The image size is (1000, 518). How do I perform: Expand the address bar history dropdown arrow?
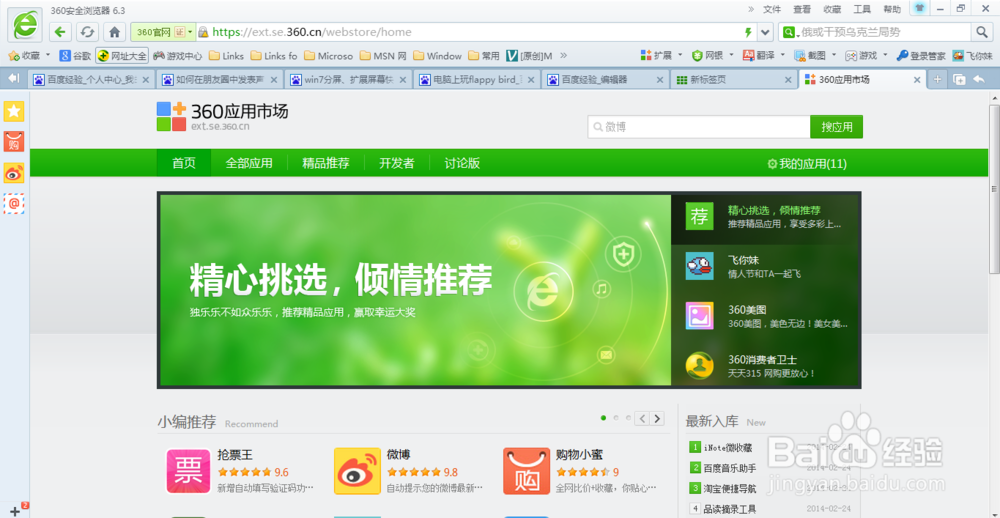(x=765, y=32)
